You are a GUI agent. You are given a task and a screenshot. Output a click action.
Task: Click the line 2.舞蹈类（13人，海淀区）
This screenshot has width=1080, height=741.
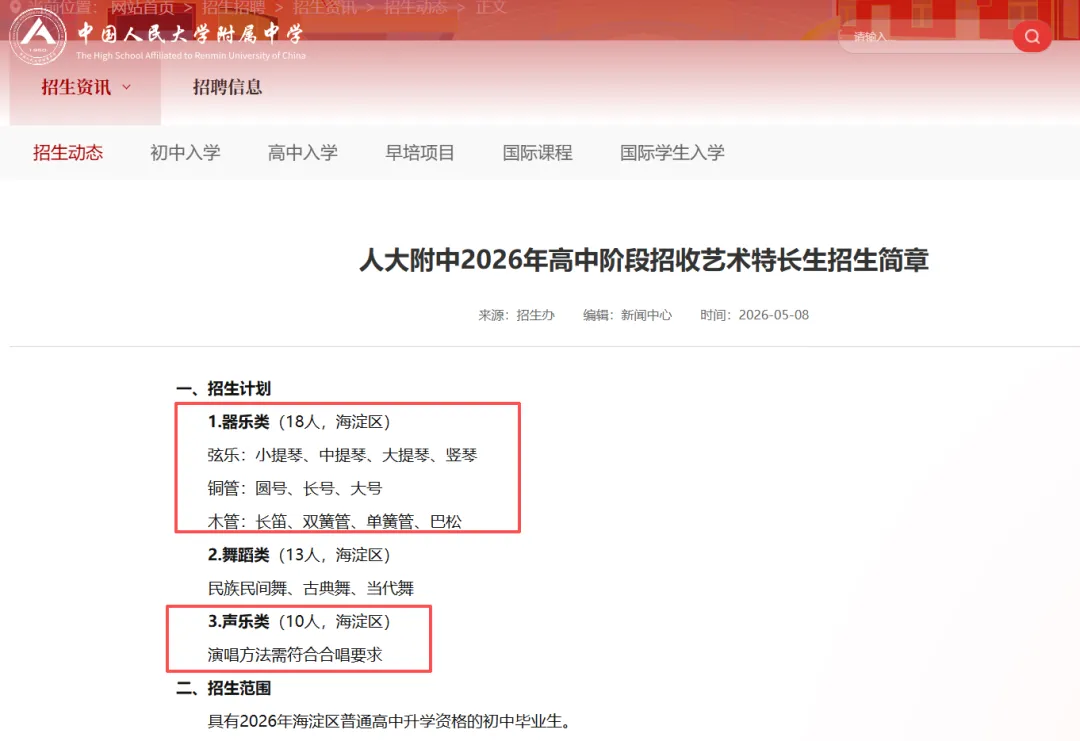click(300, 554)
